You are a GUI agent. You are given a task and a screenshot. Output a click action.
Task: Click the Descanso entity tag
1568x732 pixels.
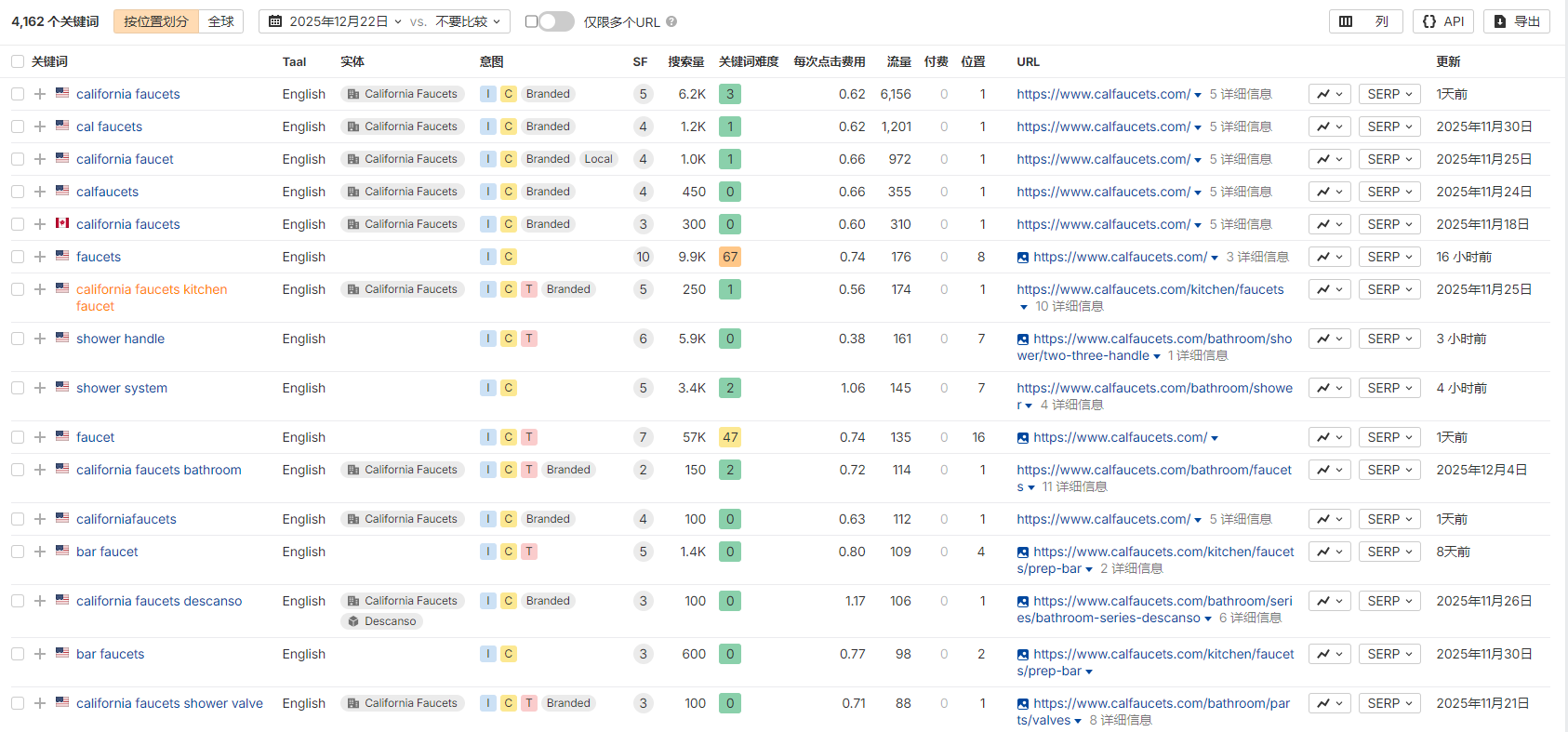tap(381, 621)
